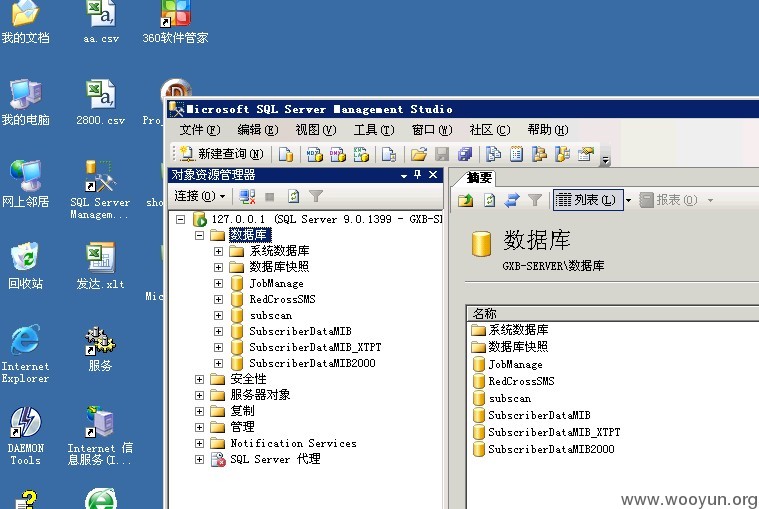This screenshot has width=759, height=509.
Task: Select 数据库快照 in the summary list
Action: (518, 347)
